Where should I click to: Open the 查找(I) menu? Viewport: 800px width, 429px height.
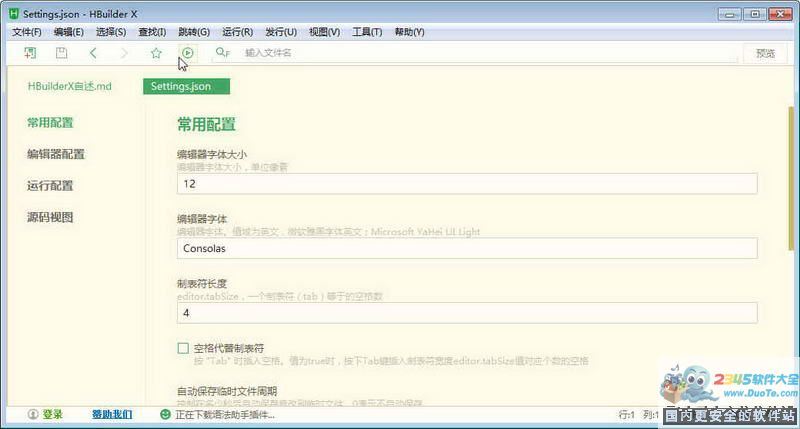coord(152,32)
